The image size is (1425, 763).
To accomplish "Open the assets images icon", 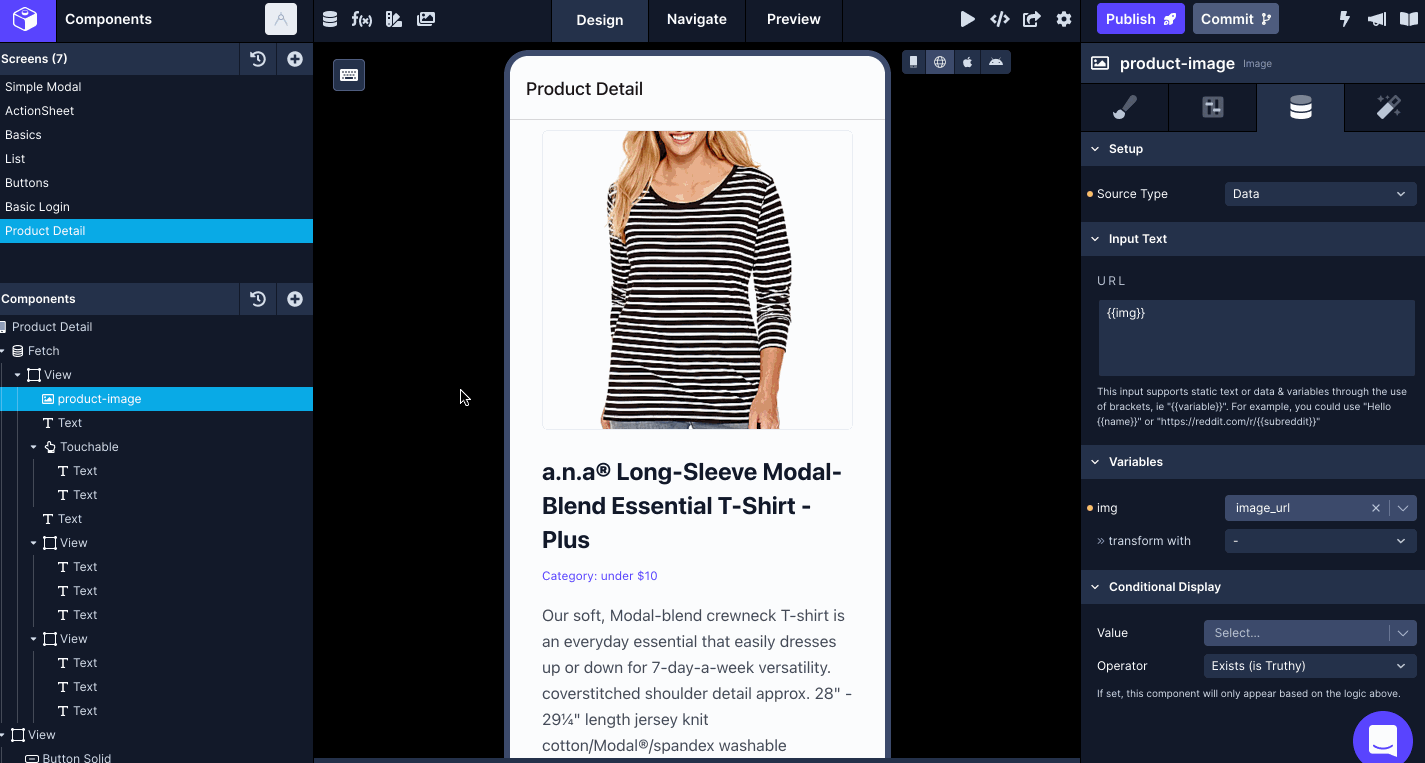I will click(x=426, y=19).
